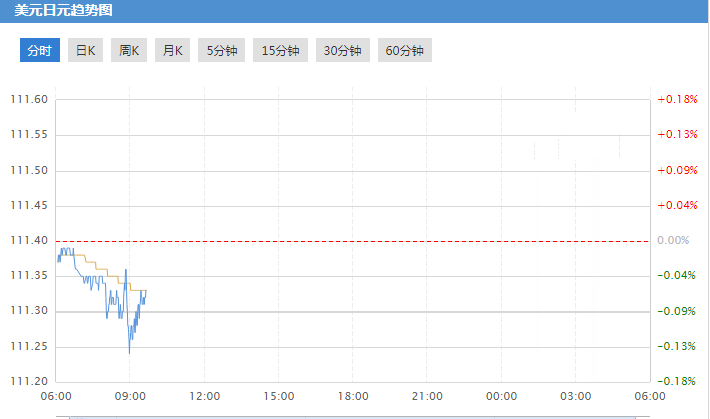Click the 111.60 price axis label
Screen dimensions: 710x419
coord(28,100)
